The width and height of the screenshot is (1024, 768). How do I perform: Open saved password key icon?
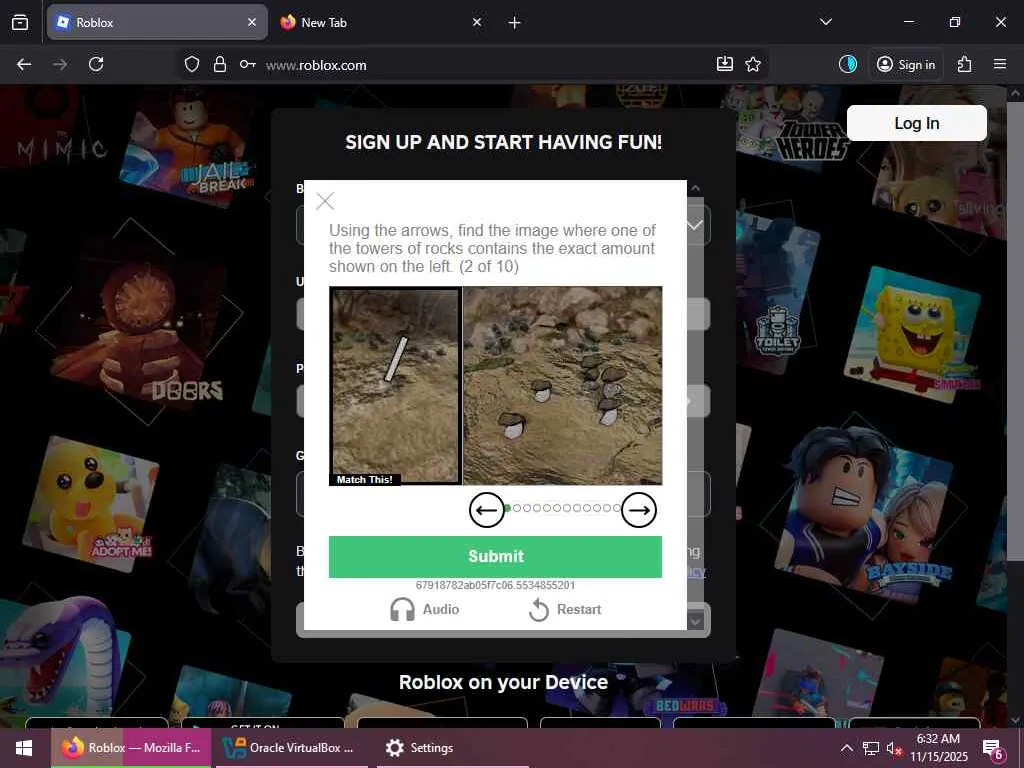(248, 64)
